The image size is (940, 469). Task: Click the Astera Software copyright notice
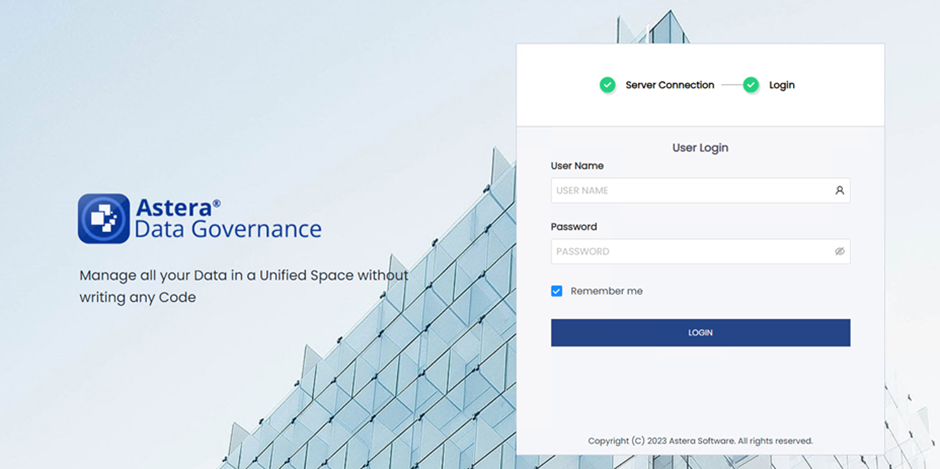pyautogui.click(x=700, y=441)
